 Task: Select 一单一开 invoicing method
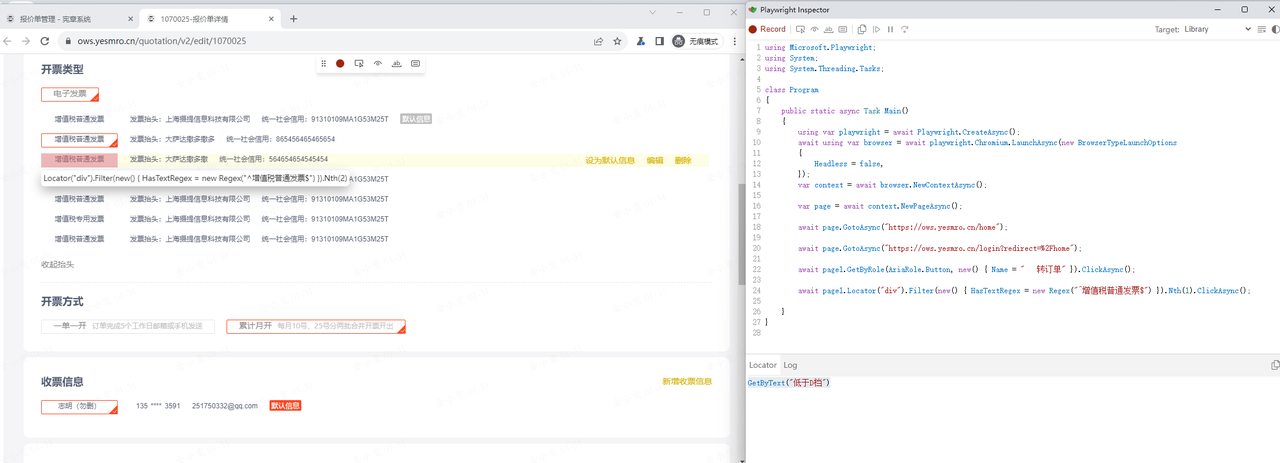pyautogui.click(x=127, y=326)
